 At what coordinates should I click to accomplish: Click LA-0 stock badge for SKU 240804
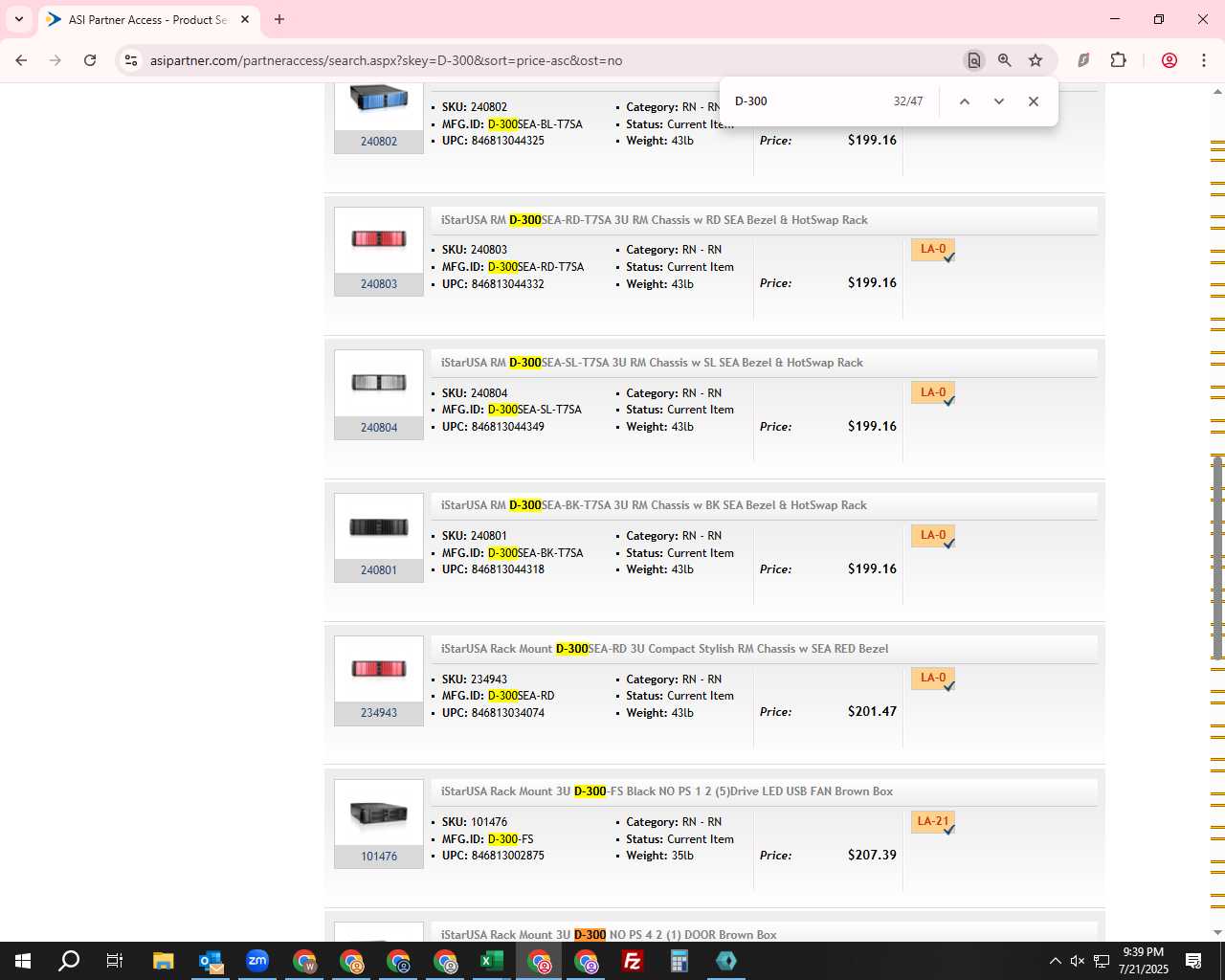coord(933,393)
